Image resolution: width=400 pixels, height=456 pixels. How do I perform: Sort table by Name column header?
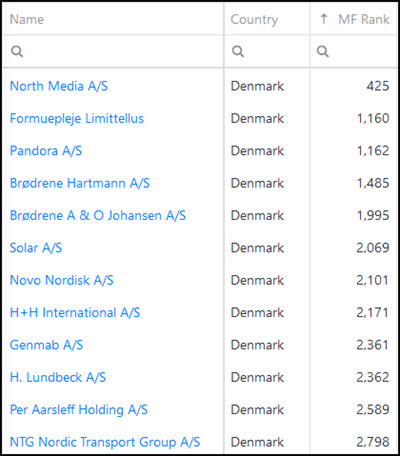[x=27, y=19]
